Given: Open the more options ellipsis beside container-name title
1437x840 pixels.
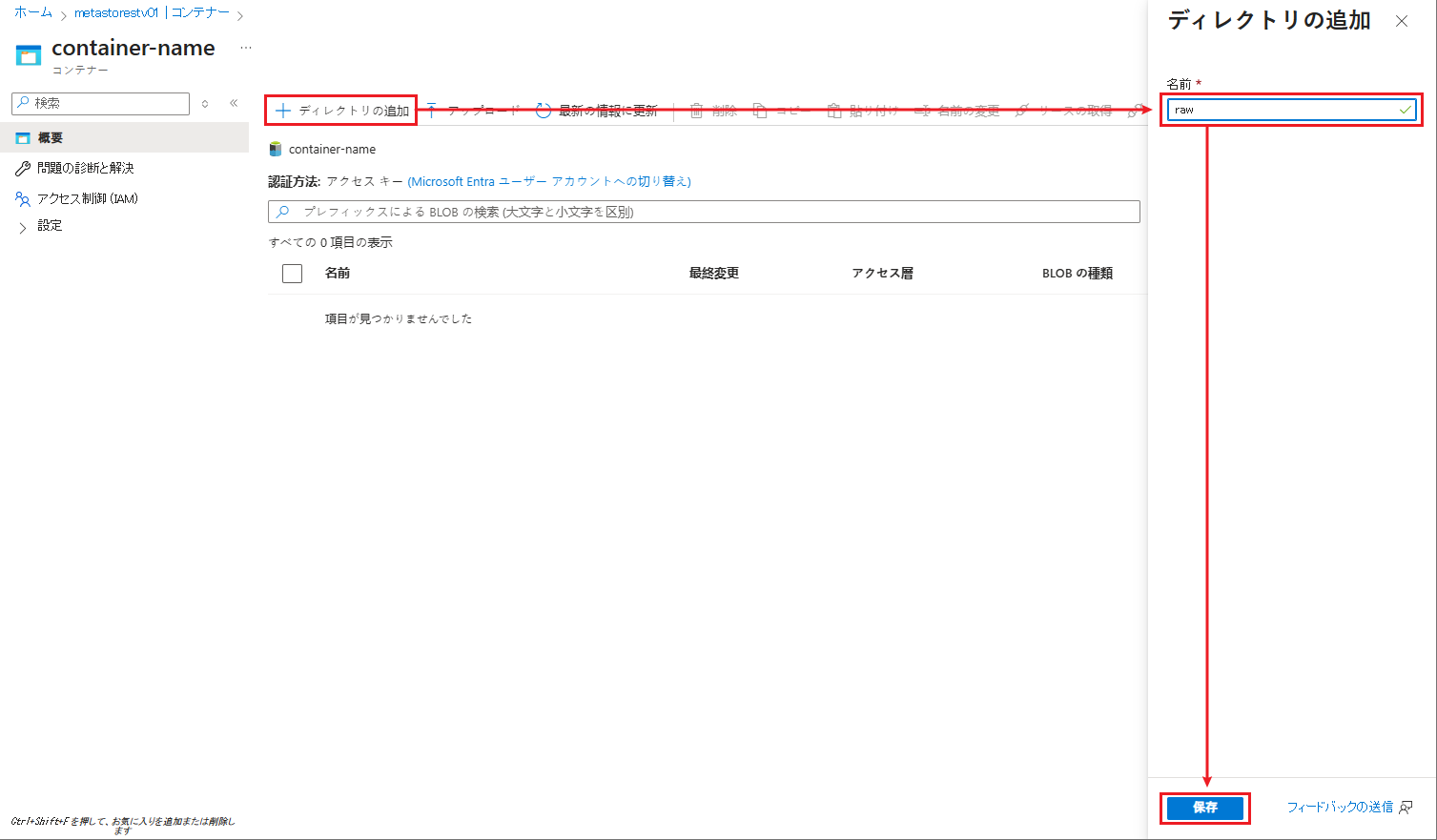Looking at the screenshot, I should pos(246,48).
